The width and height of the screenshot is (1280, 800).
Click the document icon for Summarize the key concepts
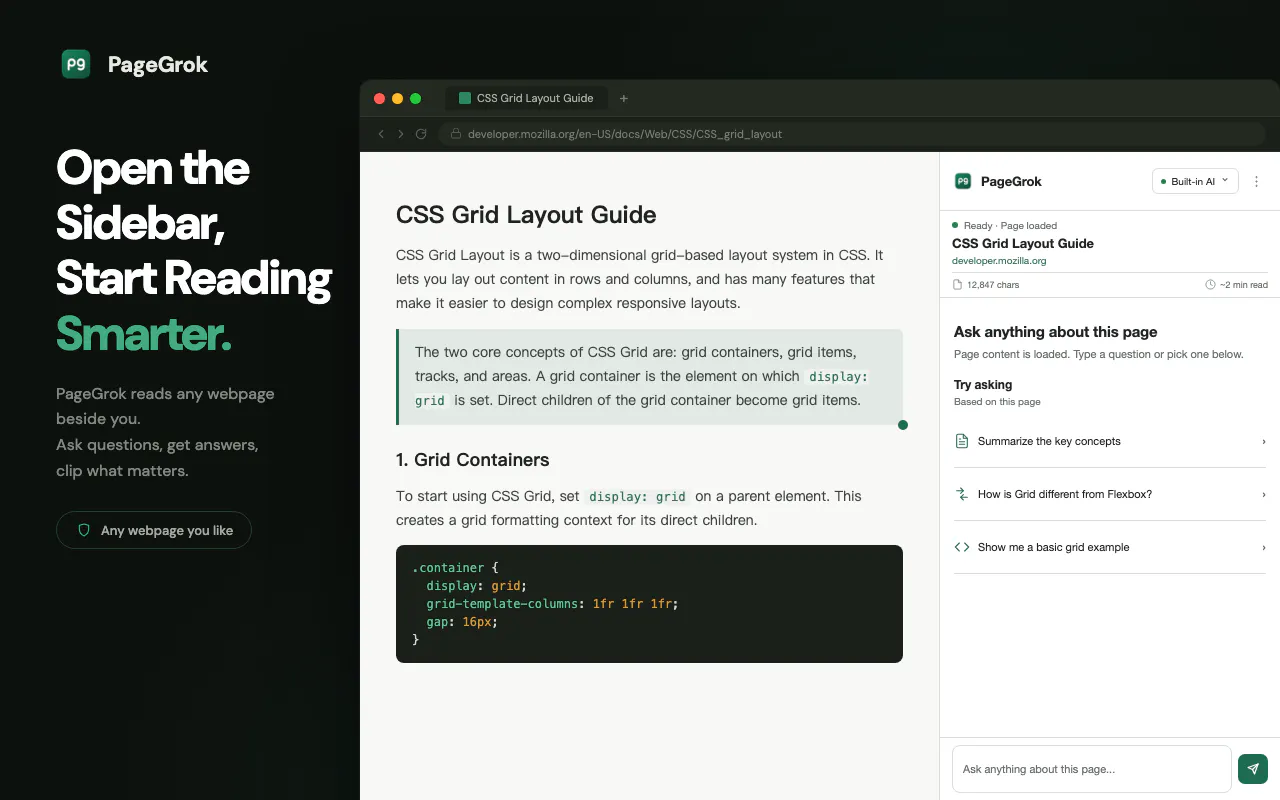[962, 441]
